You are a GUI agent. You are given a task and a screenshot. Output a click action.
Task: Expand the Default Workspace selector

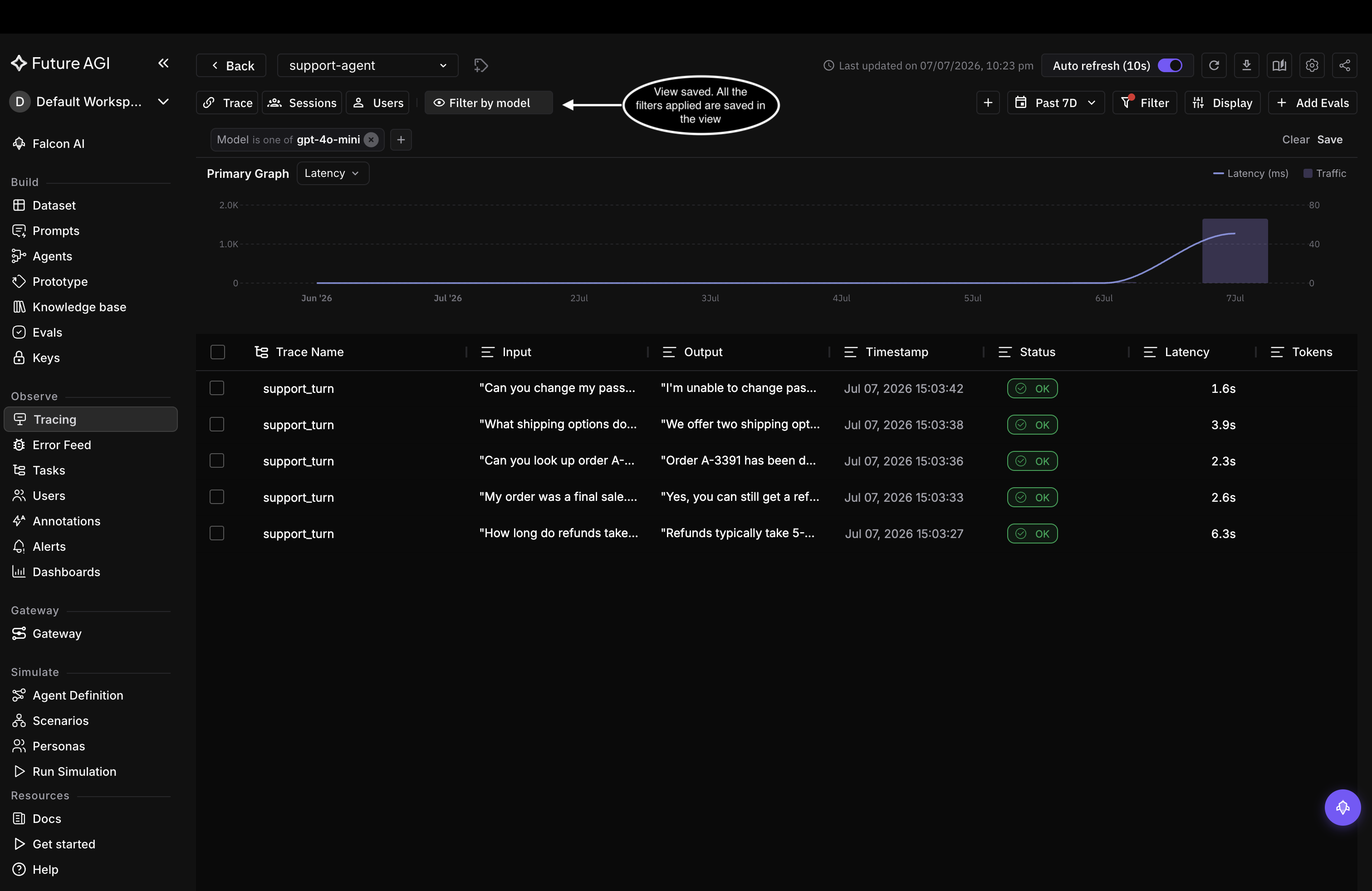[90, 102]
